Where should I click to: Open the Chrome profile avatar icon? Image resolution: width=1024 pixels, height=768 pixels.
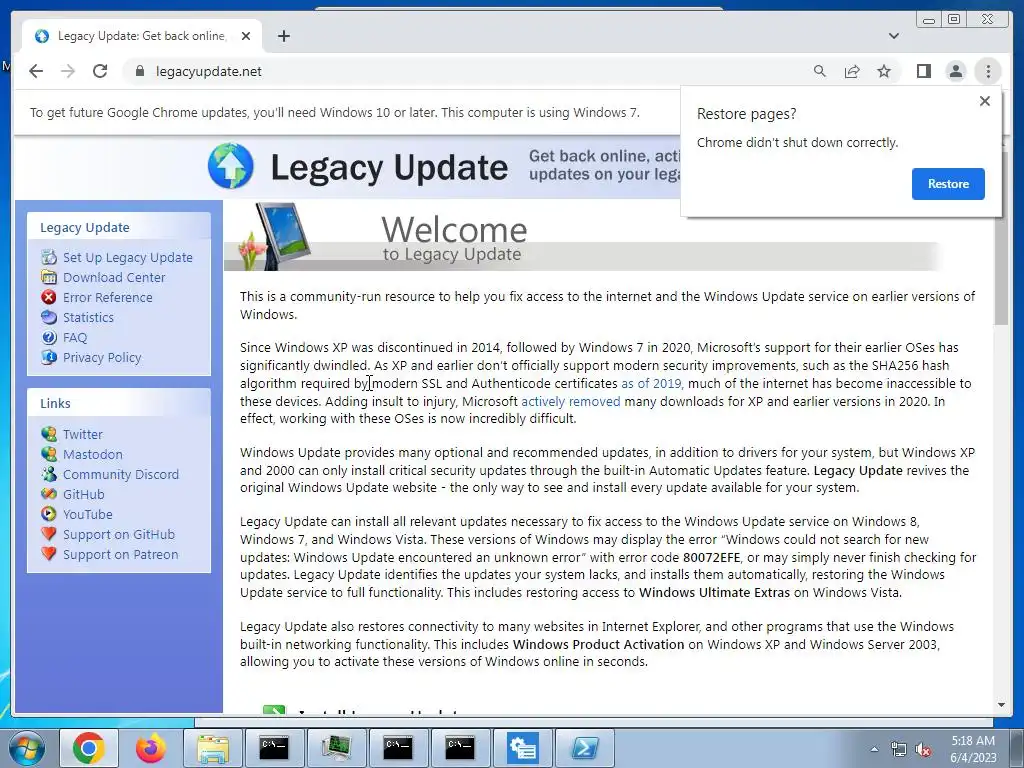[x=955, y=71]
